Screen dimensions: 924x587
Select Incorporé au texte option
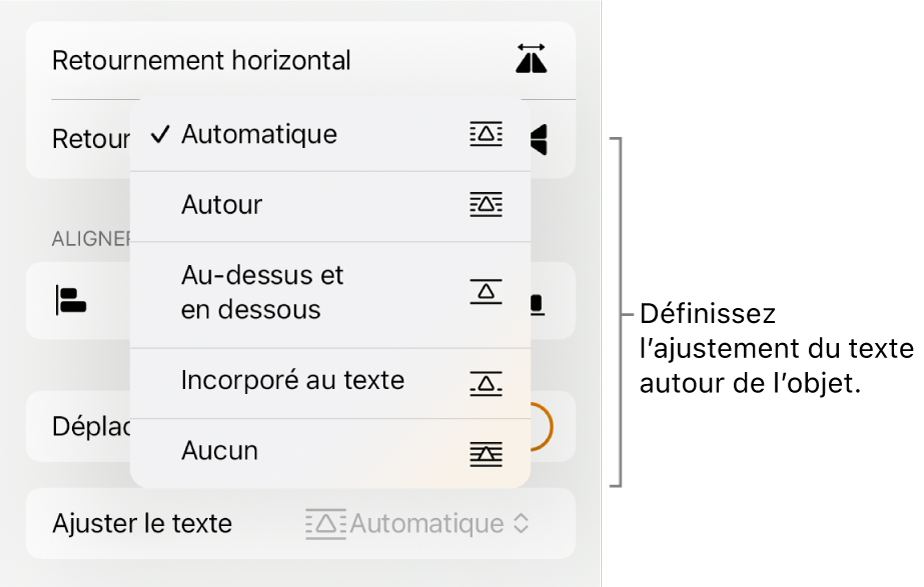click(x=292, y=381)
